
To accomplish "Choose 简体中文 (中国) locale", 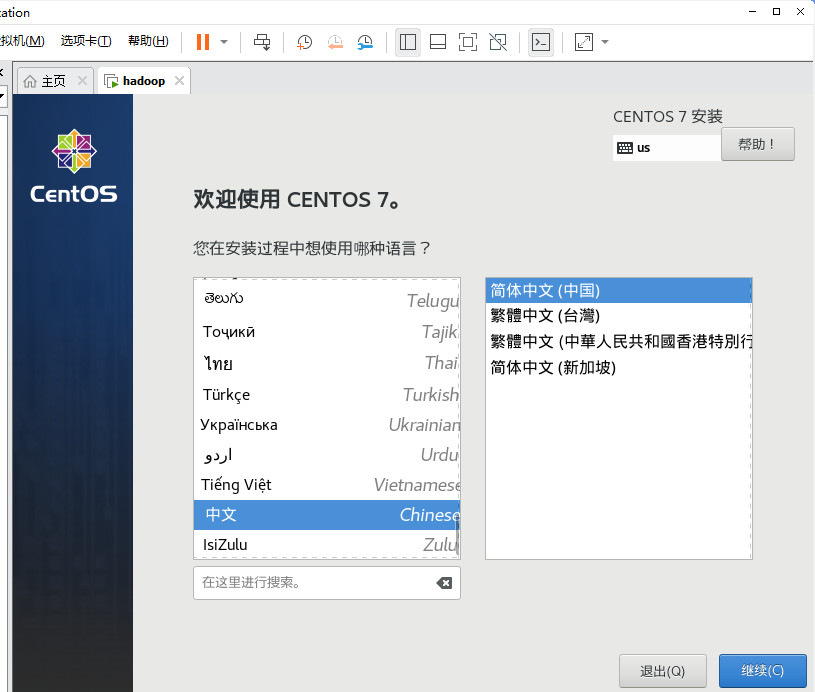I will click(x=619, y=291).
